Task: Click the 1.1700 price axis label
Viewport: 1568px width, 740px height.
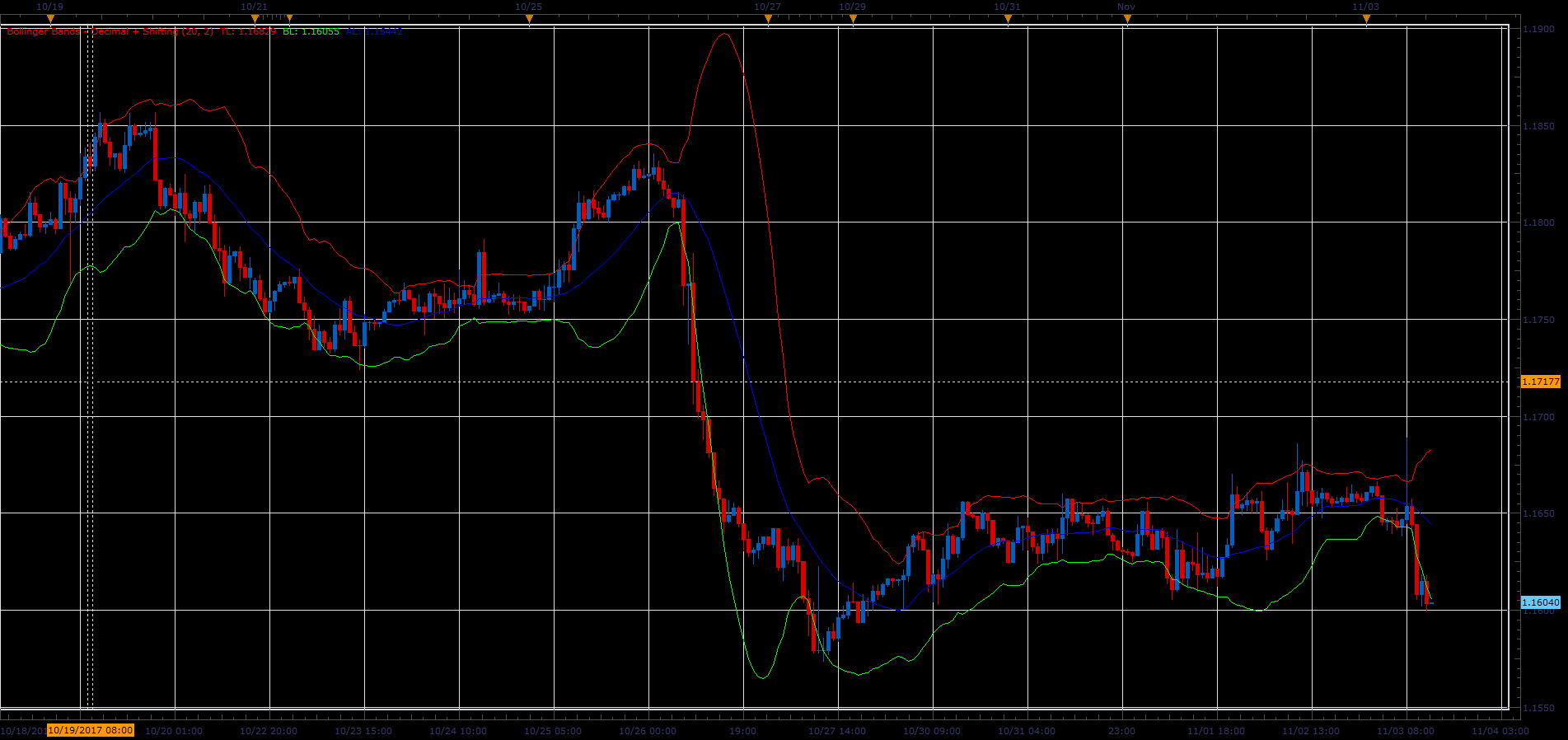Action: pos(1538,417)
